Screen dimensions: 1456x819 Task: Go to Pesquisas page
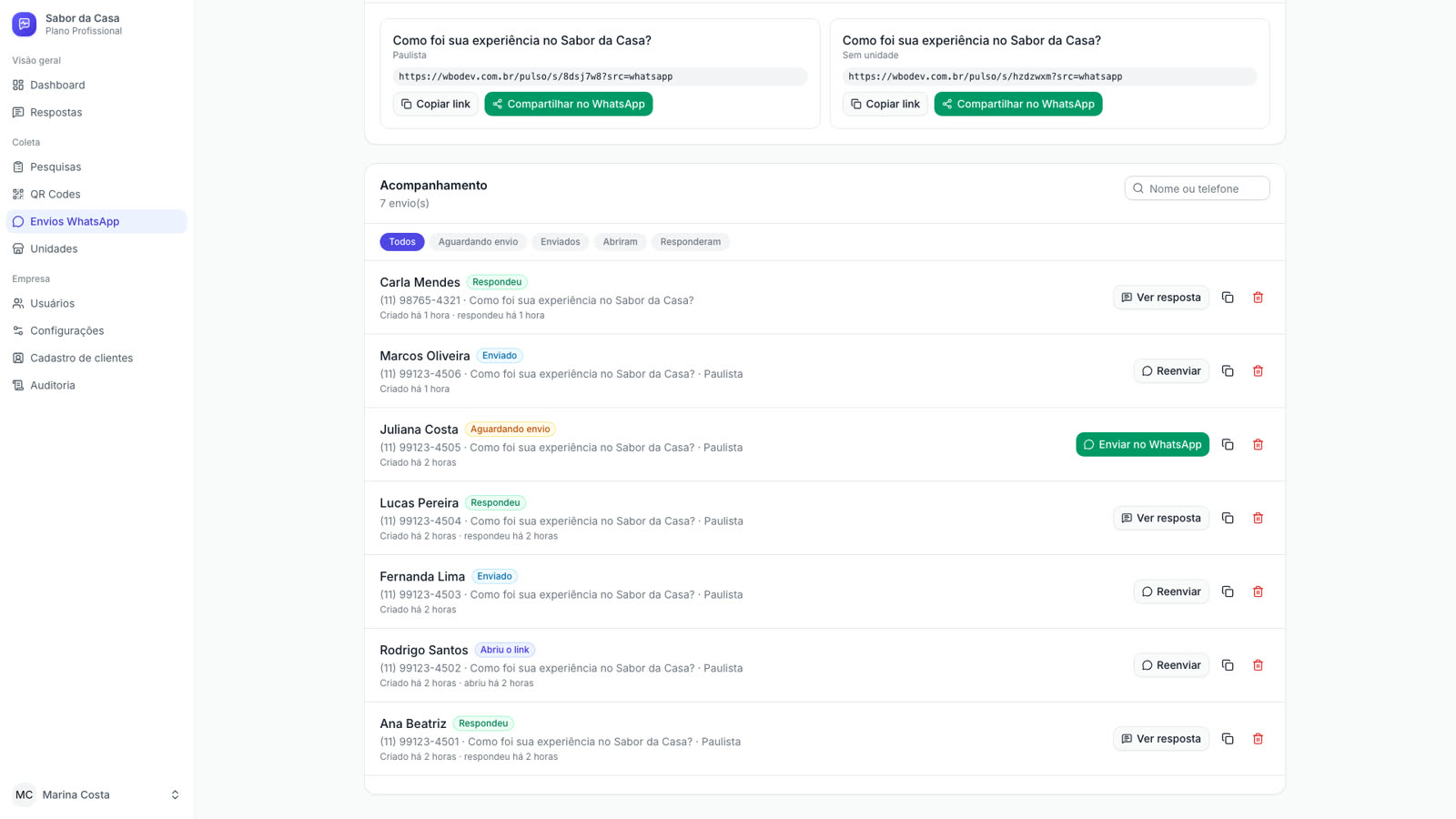[96, 167]
